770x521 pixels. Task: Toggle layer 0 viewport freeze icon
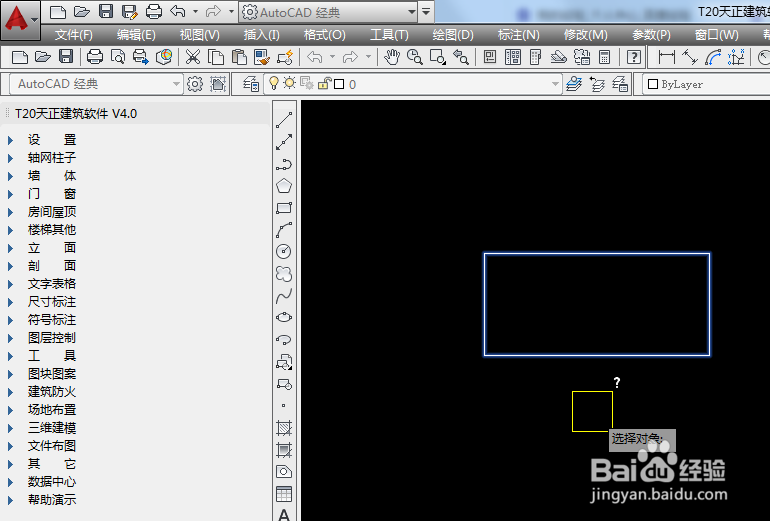tap(306, 83)
